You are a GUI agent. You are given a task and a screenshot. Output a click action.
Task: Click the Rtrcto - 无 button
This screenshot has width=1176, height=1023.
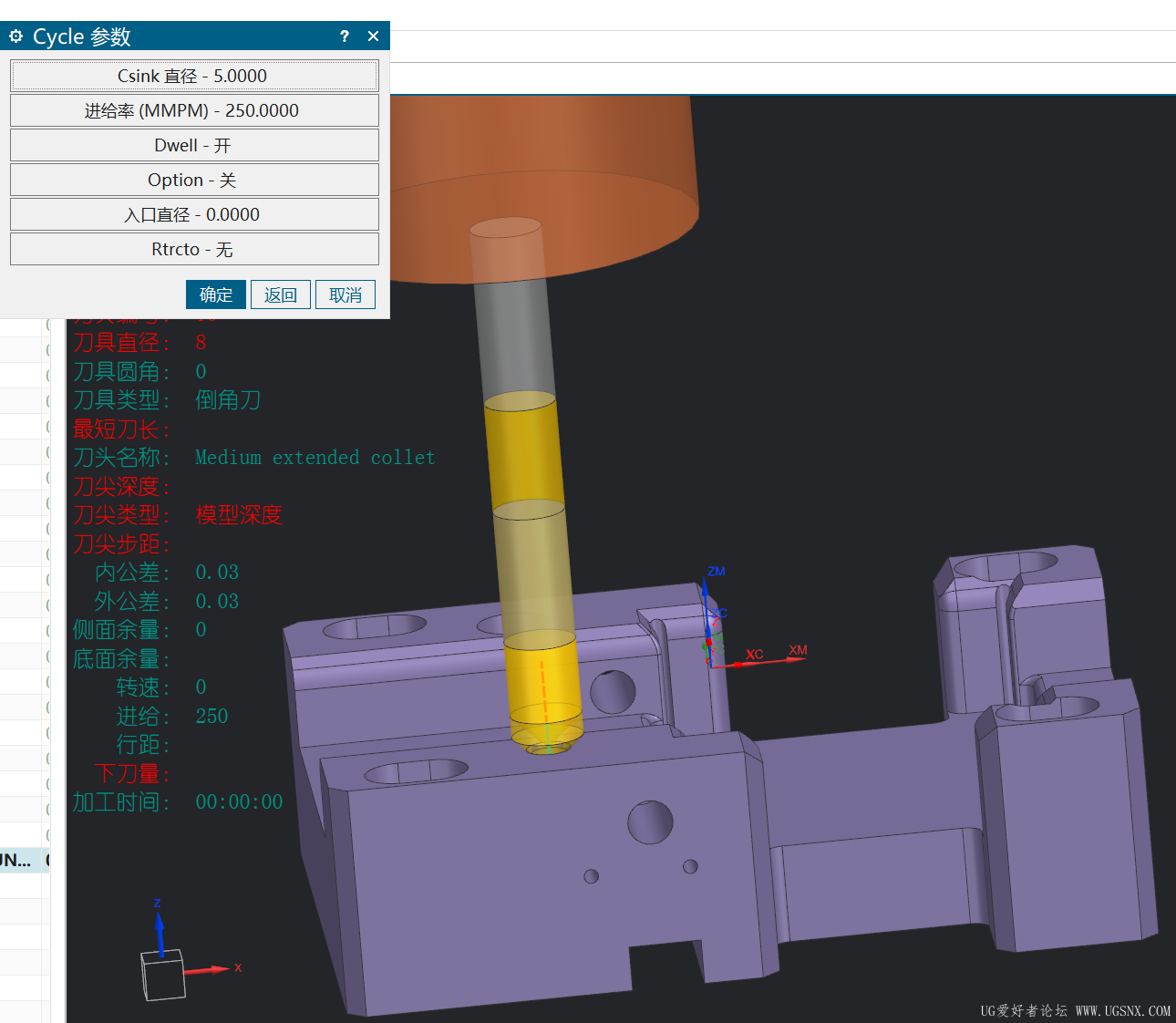194,249
